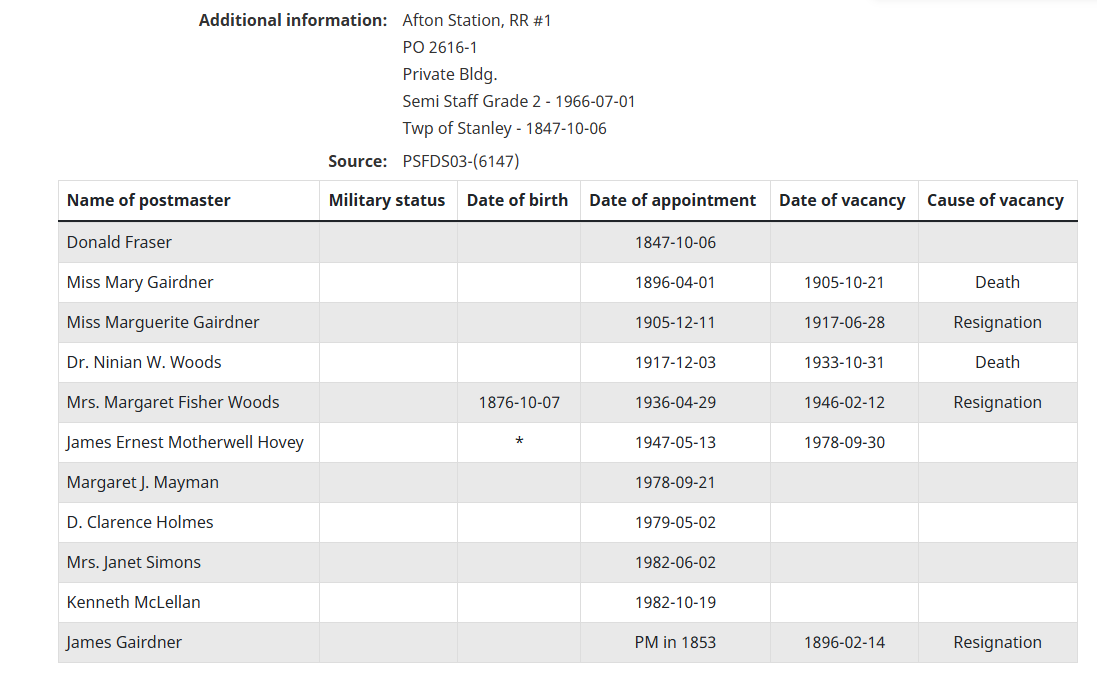1097x675 pixels.
Task: Click on Dr. Ninian W. Woods
Action: pyautogui.click(x=144, y=362)
